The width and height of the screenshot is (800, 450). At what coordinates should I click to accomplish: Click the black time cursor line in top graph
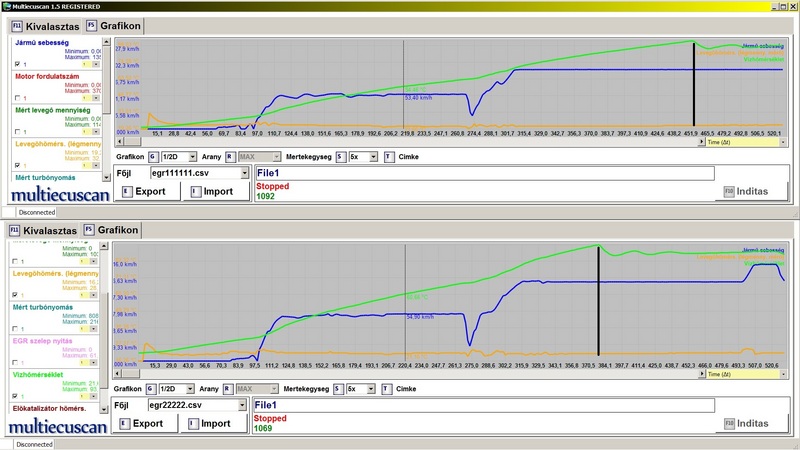coord(693,88)
